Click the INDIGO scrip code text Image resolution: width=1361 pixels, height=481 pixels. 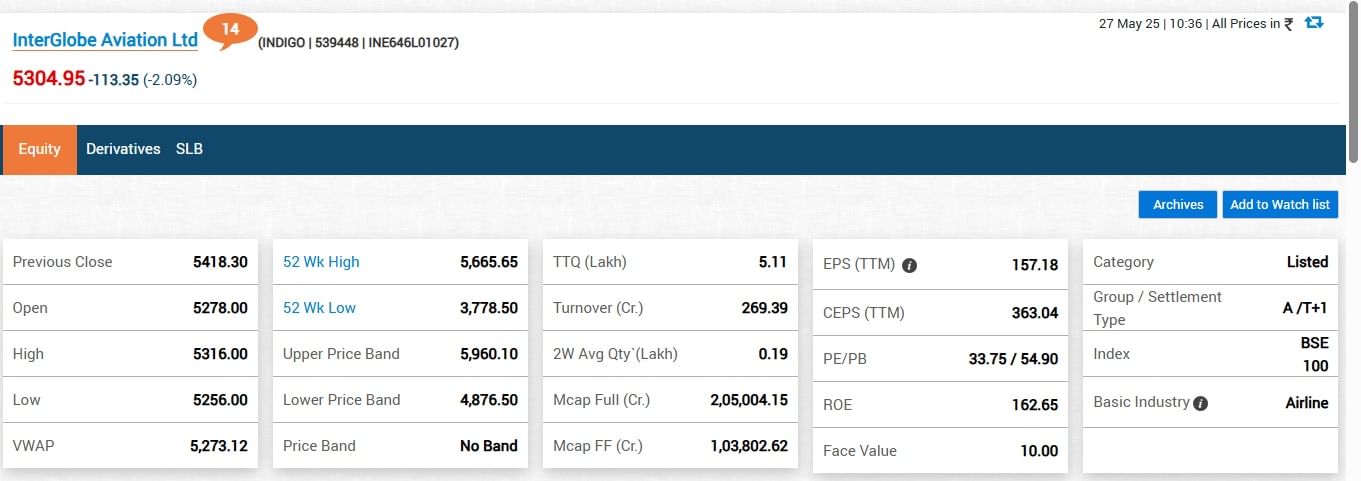point(284,43)
